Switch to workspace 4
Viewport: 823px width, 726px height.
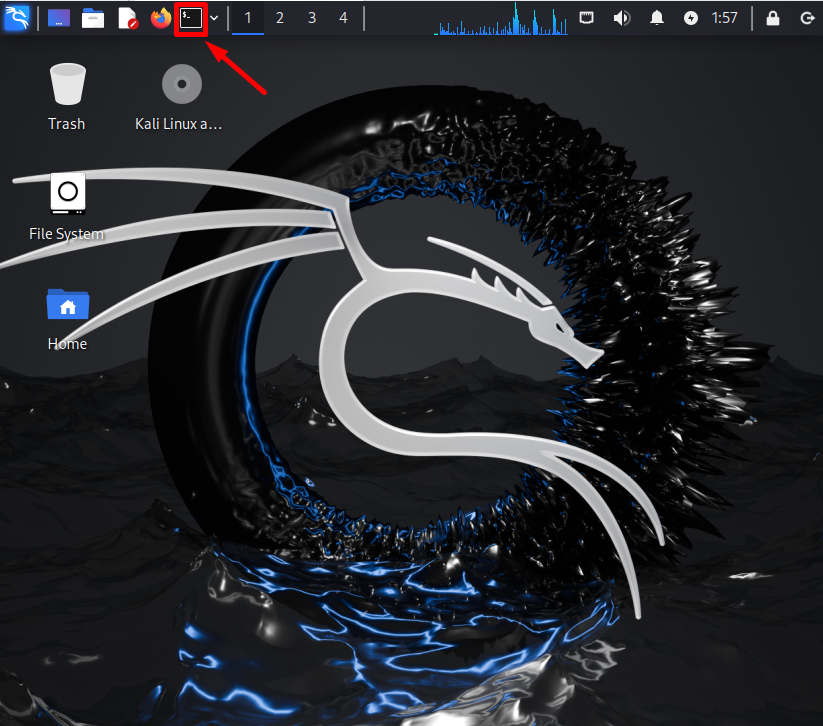pyautogui.click(x=343, y=18)
